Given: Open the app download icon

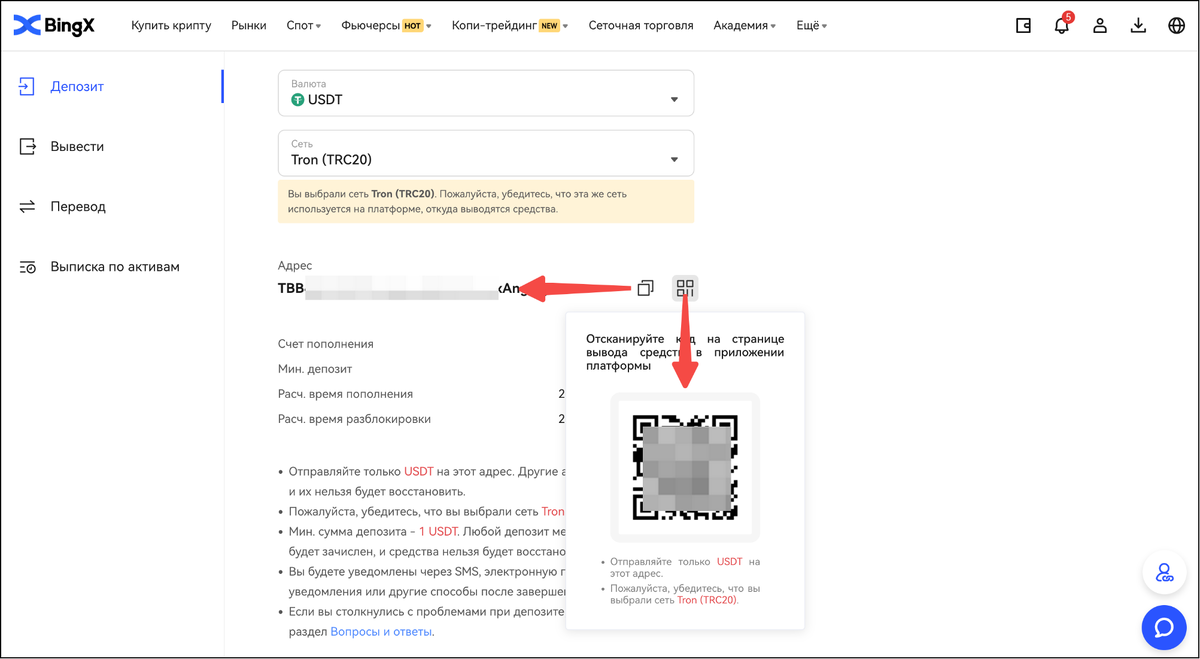Looking at the screenshot, I should [x=1138, y=26].
